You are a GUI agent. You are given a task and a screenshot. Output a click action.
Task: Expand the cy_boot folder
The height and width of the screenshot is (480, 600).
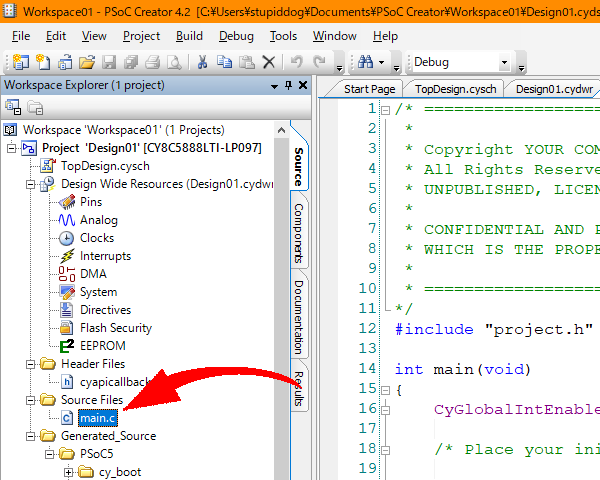(68, 472)
